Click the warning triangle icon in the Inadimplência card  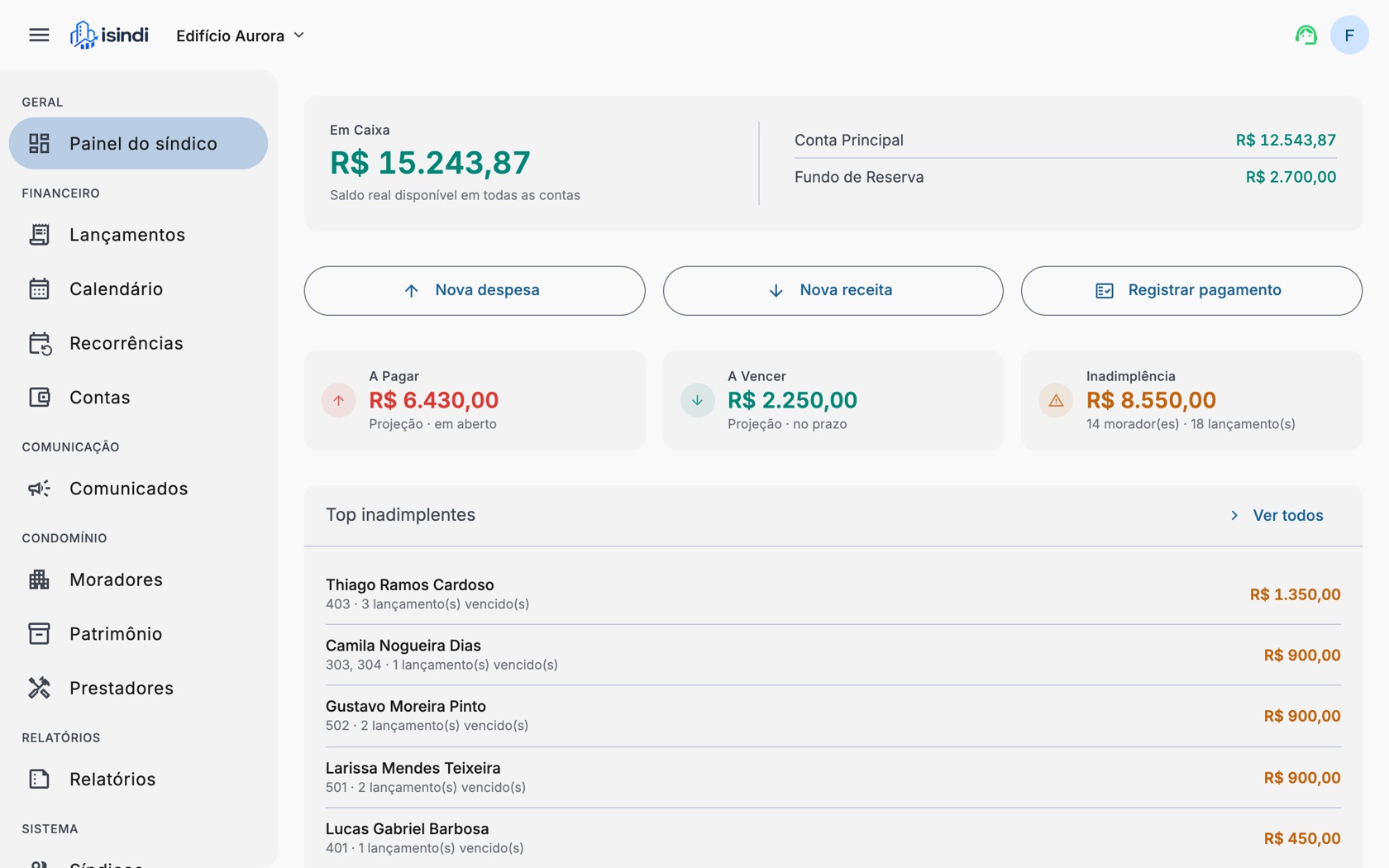point(1056,400)
